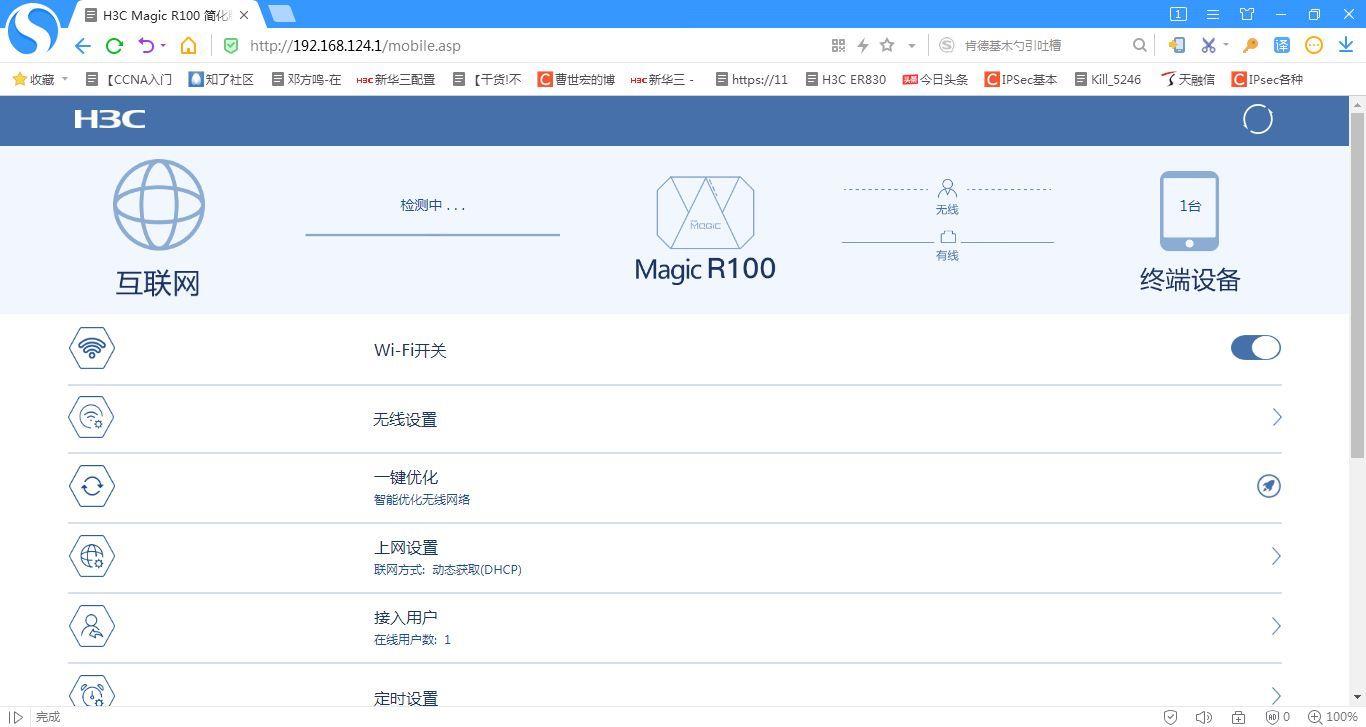Click the H3C logo in header
The image size is (1366, 727).
point(109,119)
